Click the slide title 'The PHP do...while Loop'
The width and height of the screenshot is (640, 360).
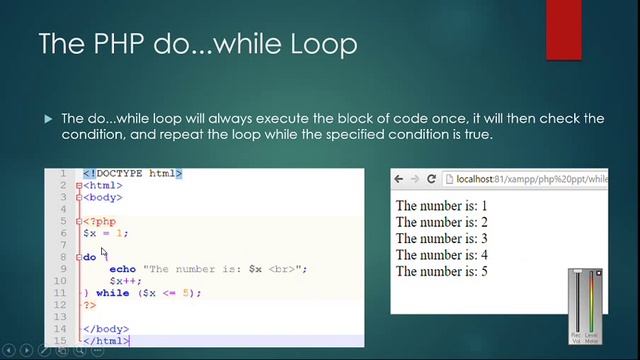point(198,43)
